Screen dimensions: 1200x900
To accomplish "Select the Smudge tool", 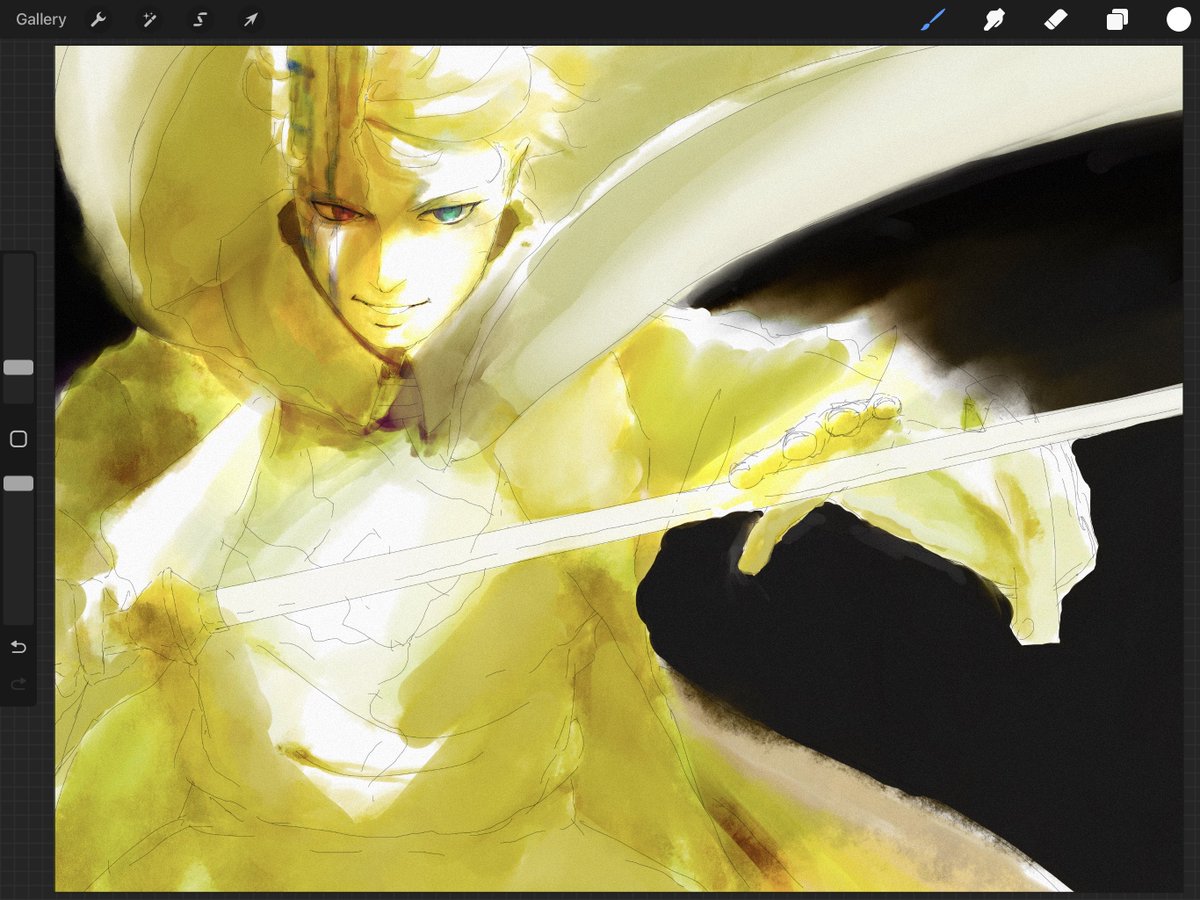I will (994, 19).
